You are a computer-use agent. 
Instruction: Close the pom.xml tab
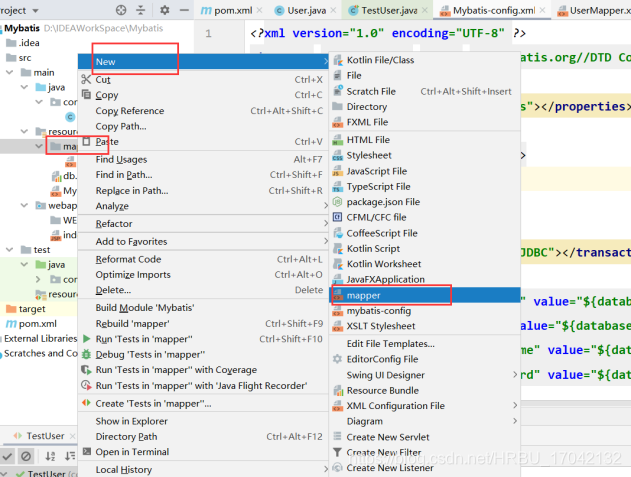click(x=260, y=10)
